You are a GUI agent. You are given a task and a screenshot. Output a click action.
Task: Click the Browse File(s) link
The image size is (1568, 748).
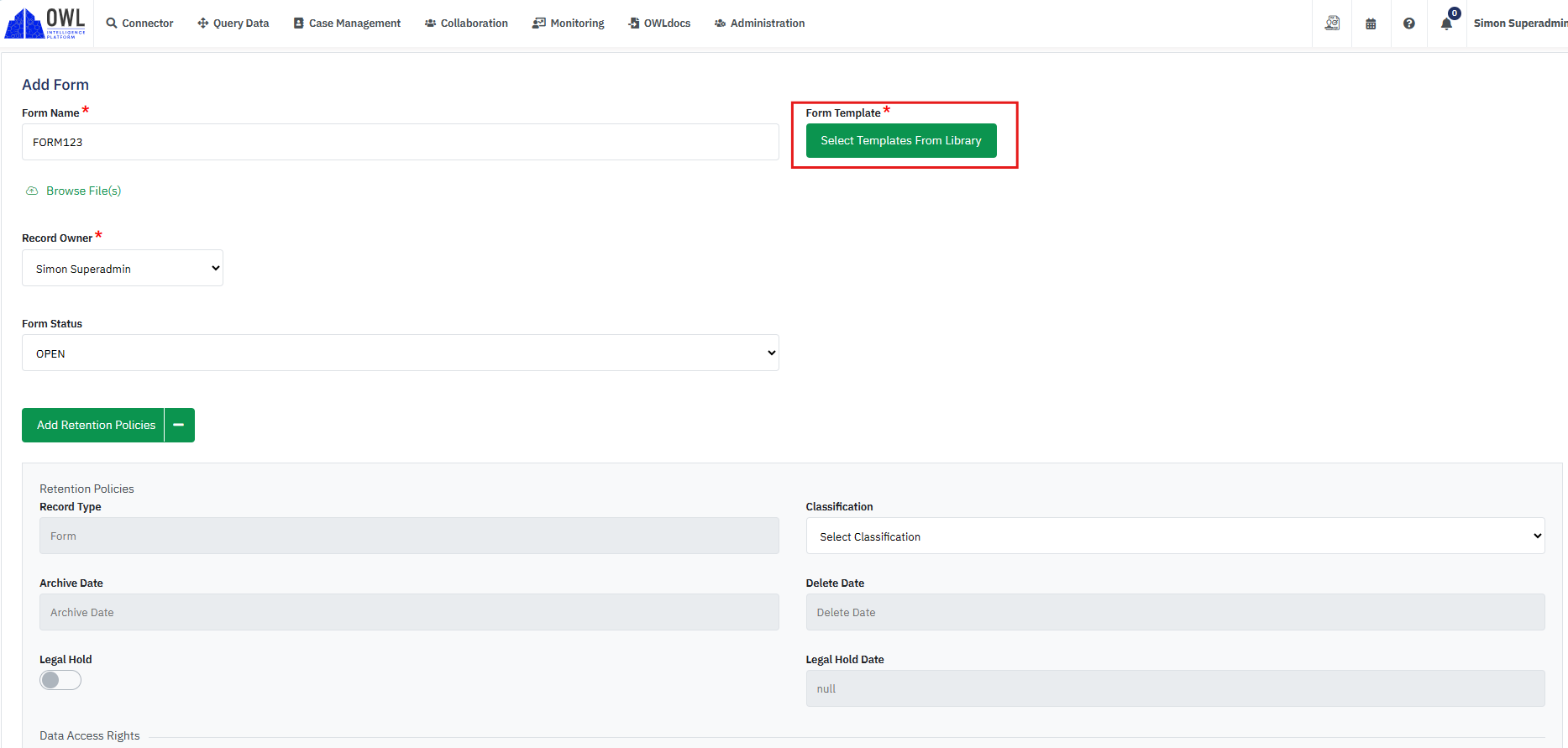[x=83, y=191]
